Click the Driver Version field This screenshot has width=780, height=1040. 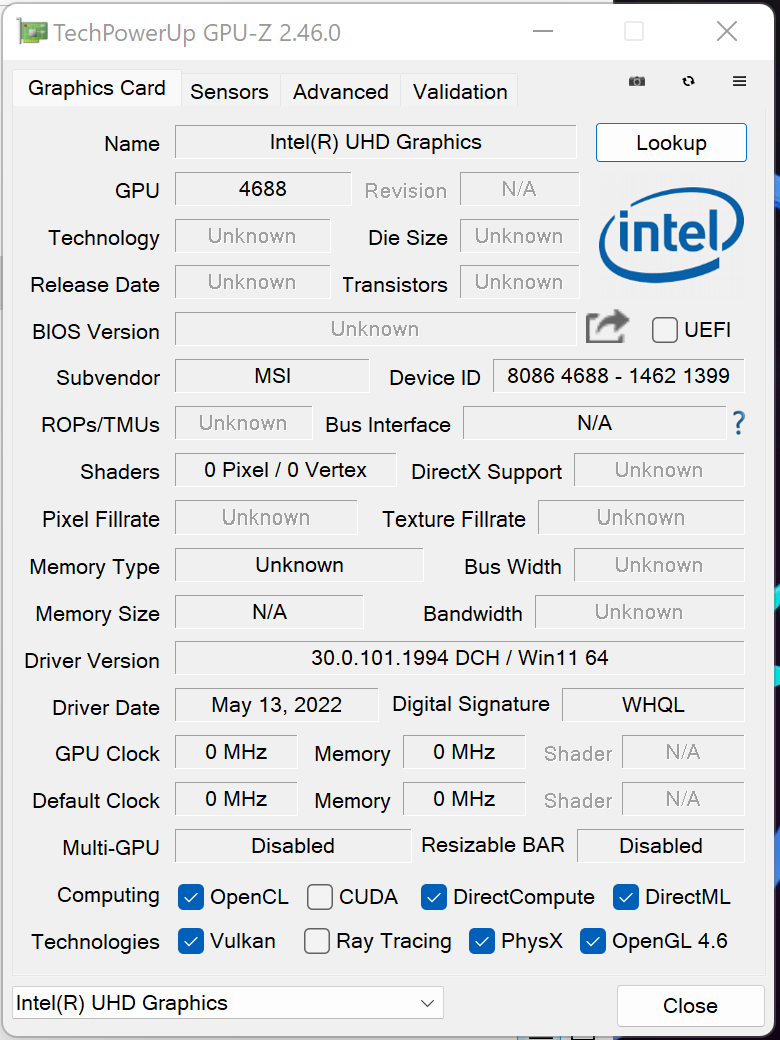click(460, 658)
